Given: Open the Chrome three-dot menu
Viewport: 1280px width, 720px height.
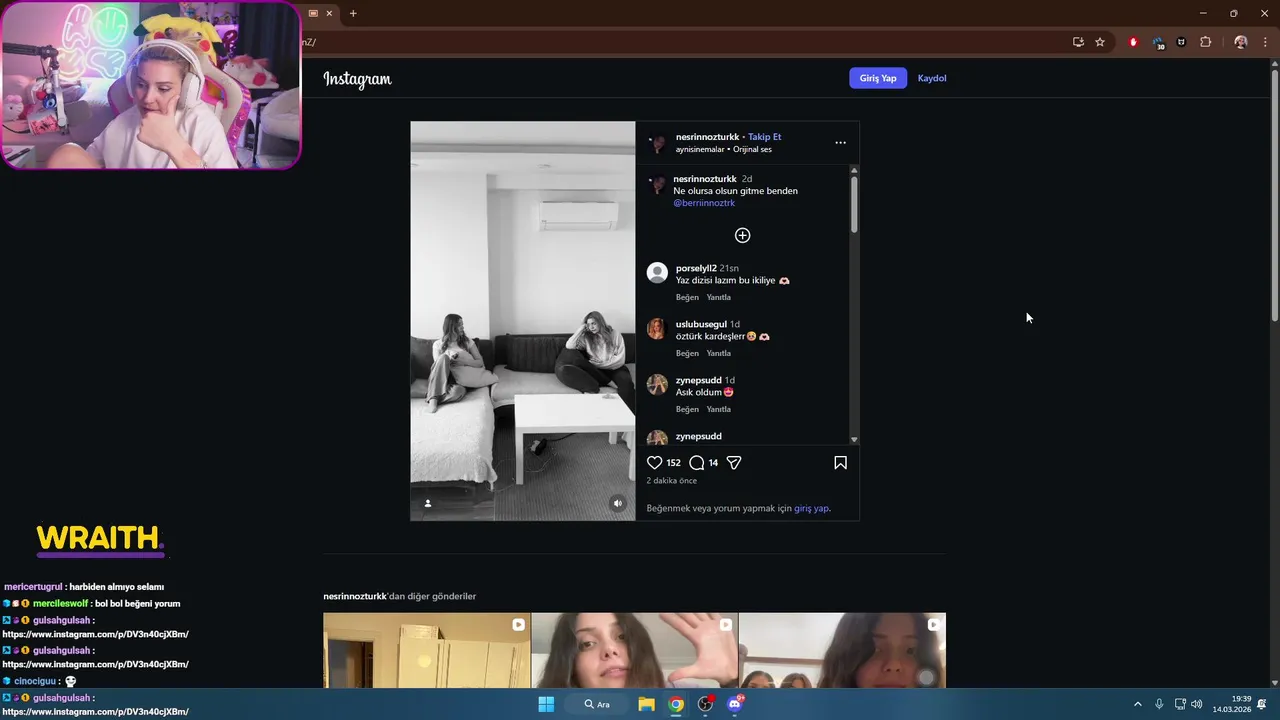Looking at the screenshot, I should [1265, 42].
